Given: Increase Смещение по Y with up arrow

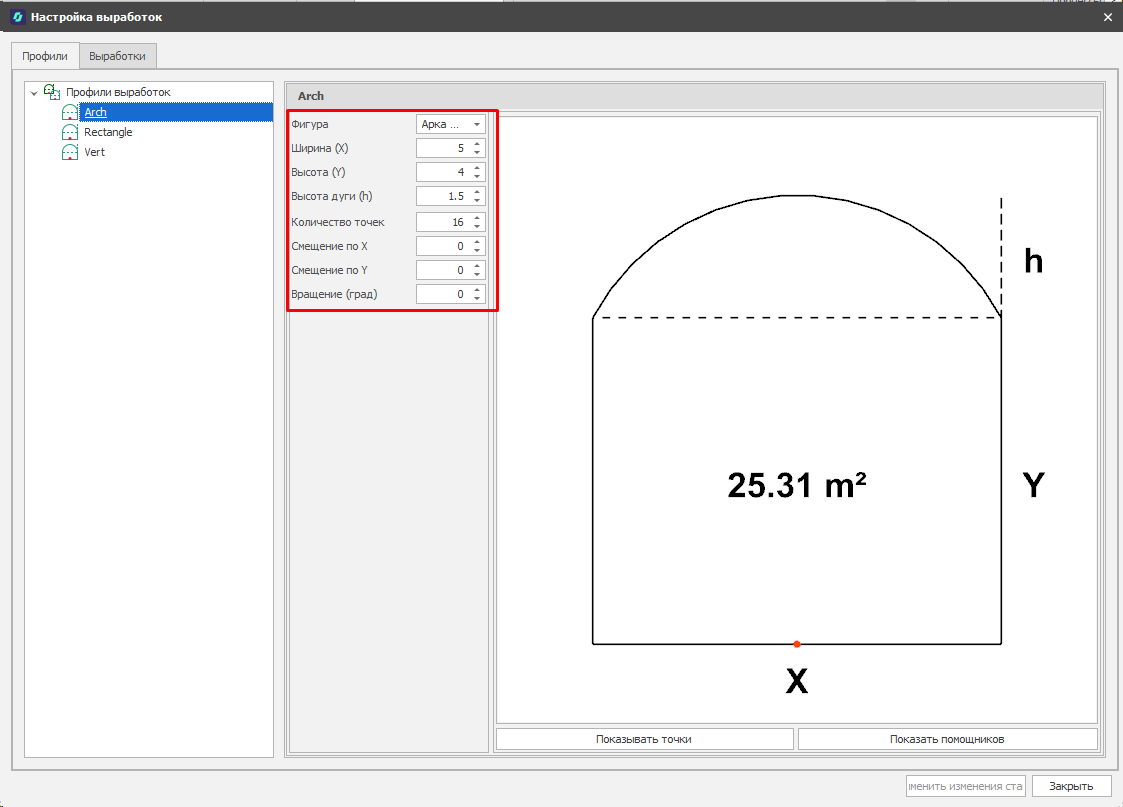Looking at the screenshot, I should (x=477, y=265).
